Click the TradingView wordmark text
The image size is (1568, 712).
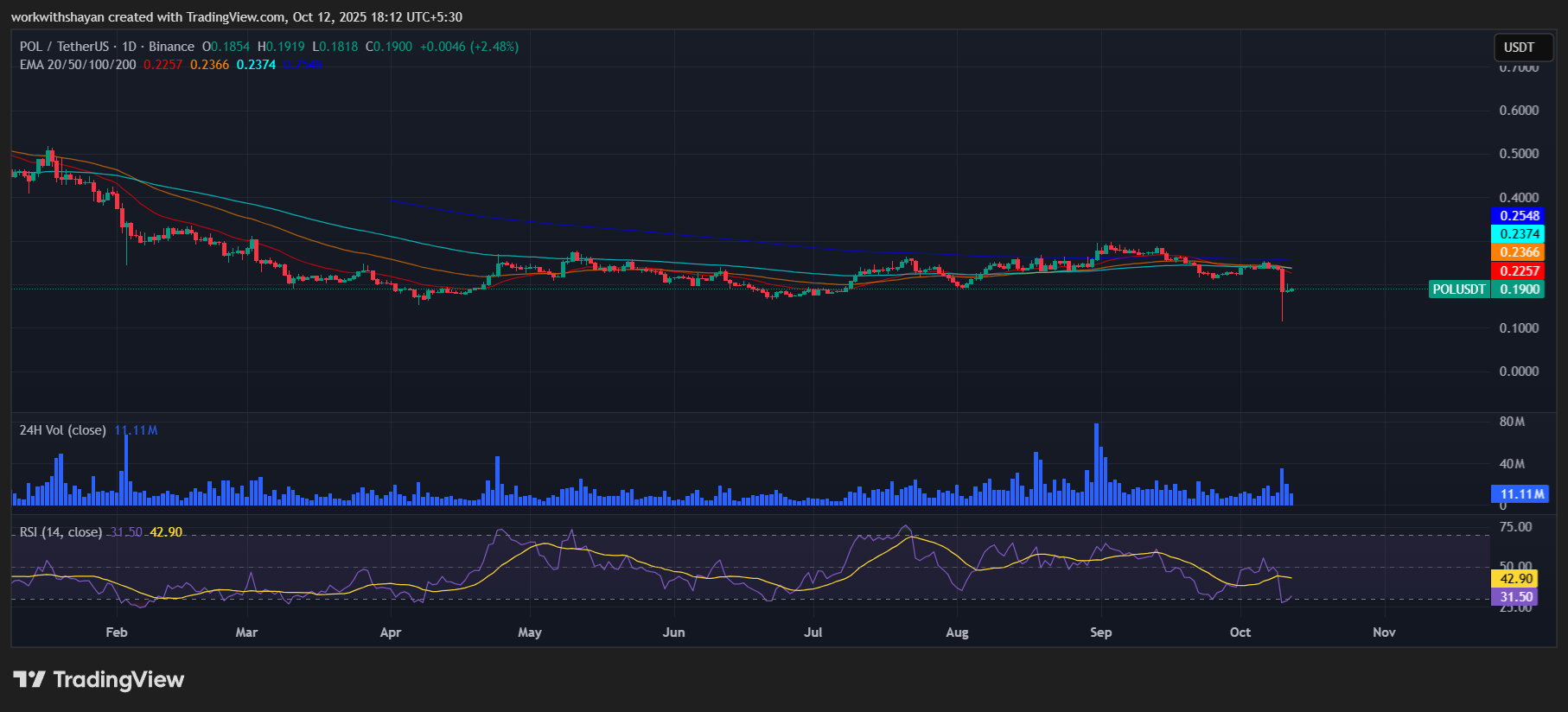[x=118, y=680]
